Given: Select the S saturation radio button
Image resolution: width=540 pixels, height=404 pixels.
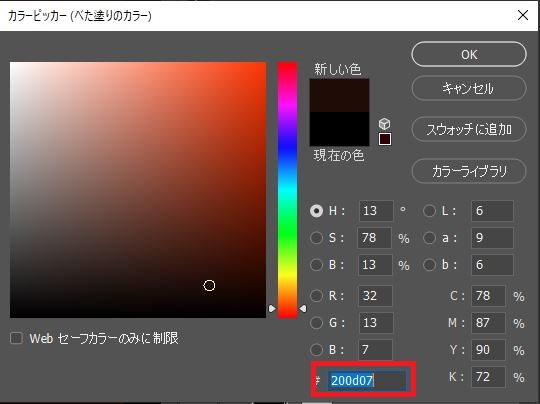Looking at the screenshot, I should coord(316,238).
